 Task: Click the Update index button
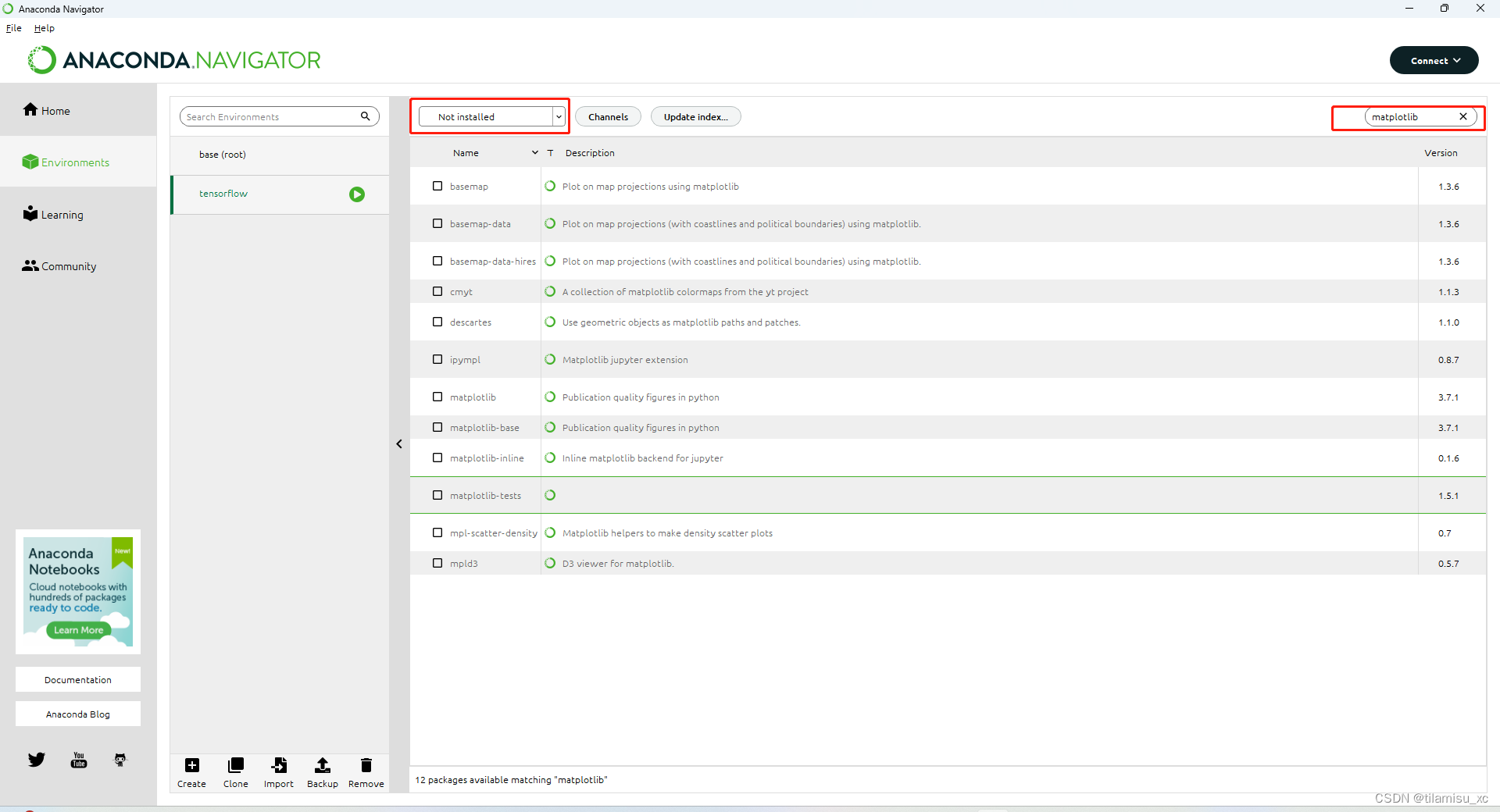tap(695, 116)
